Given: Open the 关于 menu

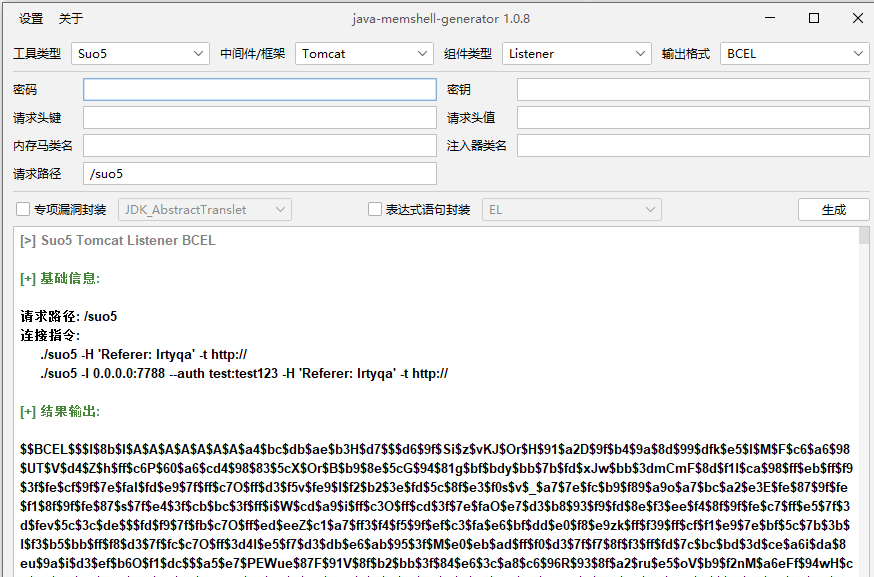Looking at the screenshot, I should pos(71,18).
